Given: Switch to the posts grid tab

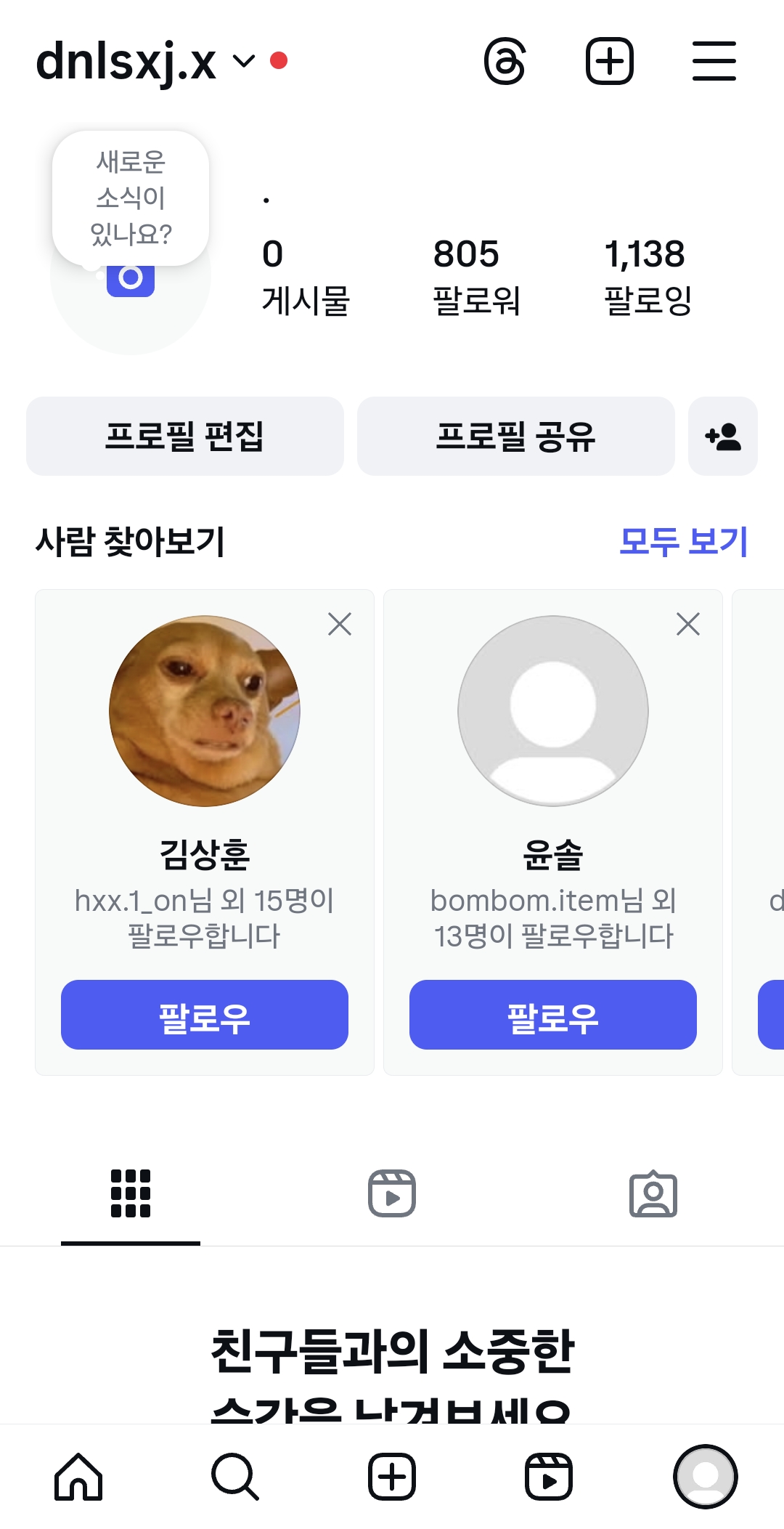Looking at the screenshot, I should 131,1193.
